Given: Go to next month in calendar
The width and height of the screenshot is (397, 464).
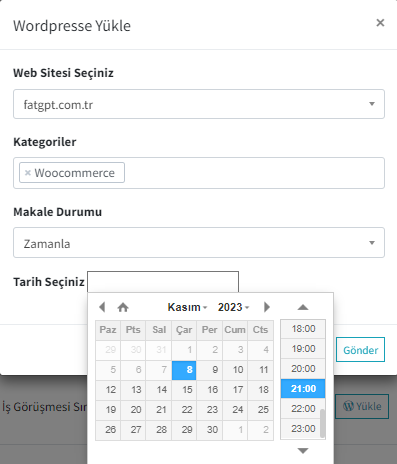Looking at the screenshot, I should pyautogui.click(x=267, y=307).
